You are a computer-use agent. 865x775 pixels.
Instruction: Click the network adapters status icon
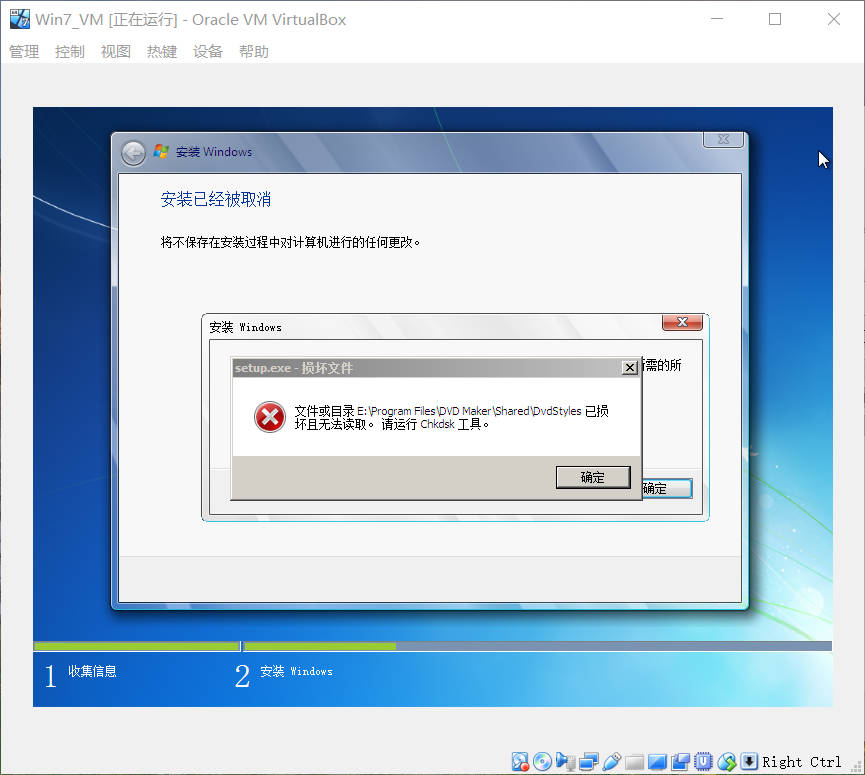click(589, 762)
